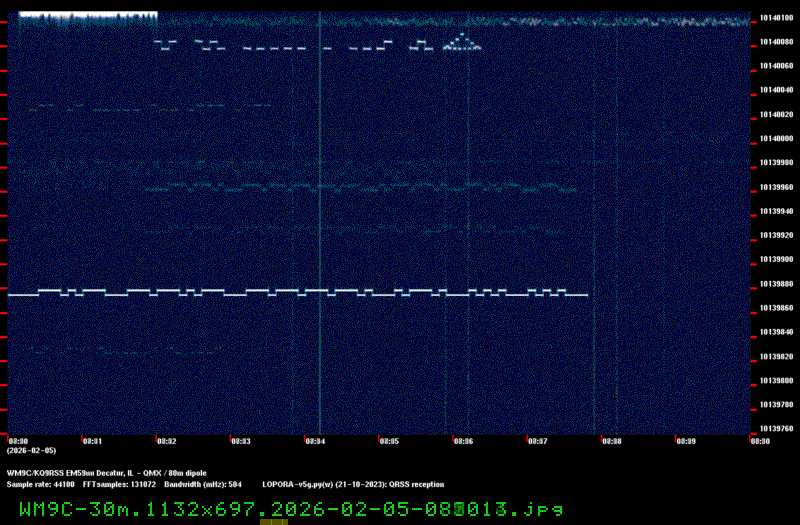Click the Sample rate: 44100 text

pyautogui.click(x=41, y=484)
